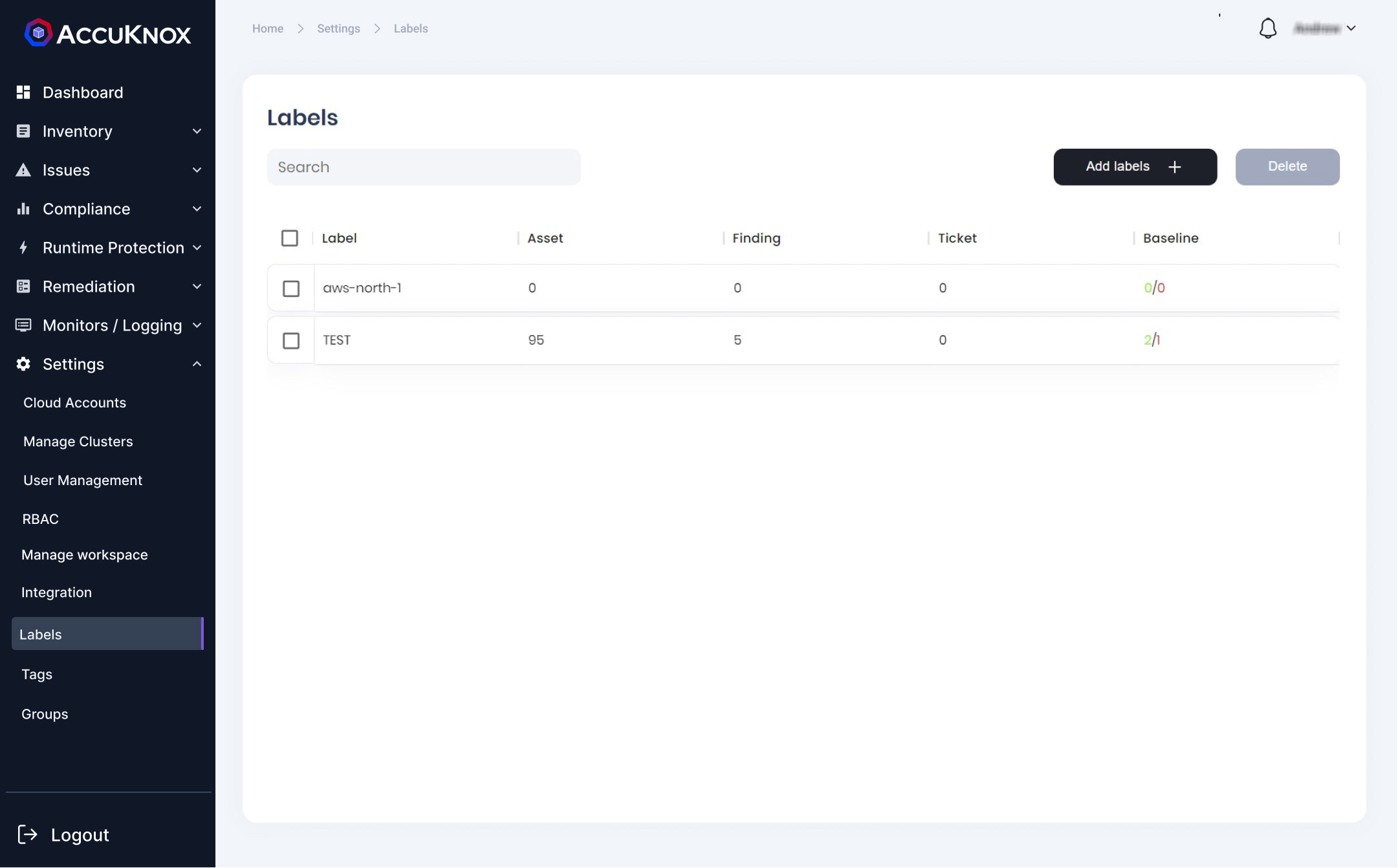The image size is (1398, 868).
Task: Click the aws-north-1 label name
Action: point(362,288)
